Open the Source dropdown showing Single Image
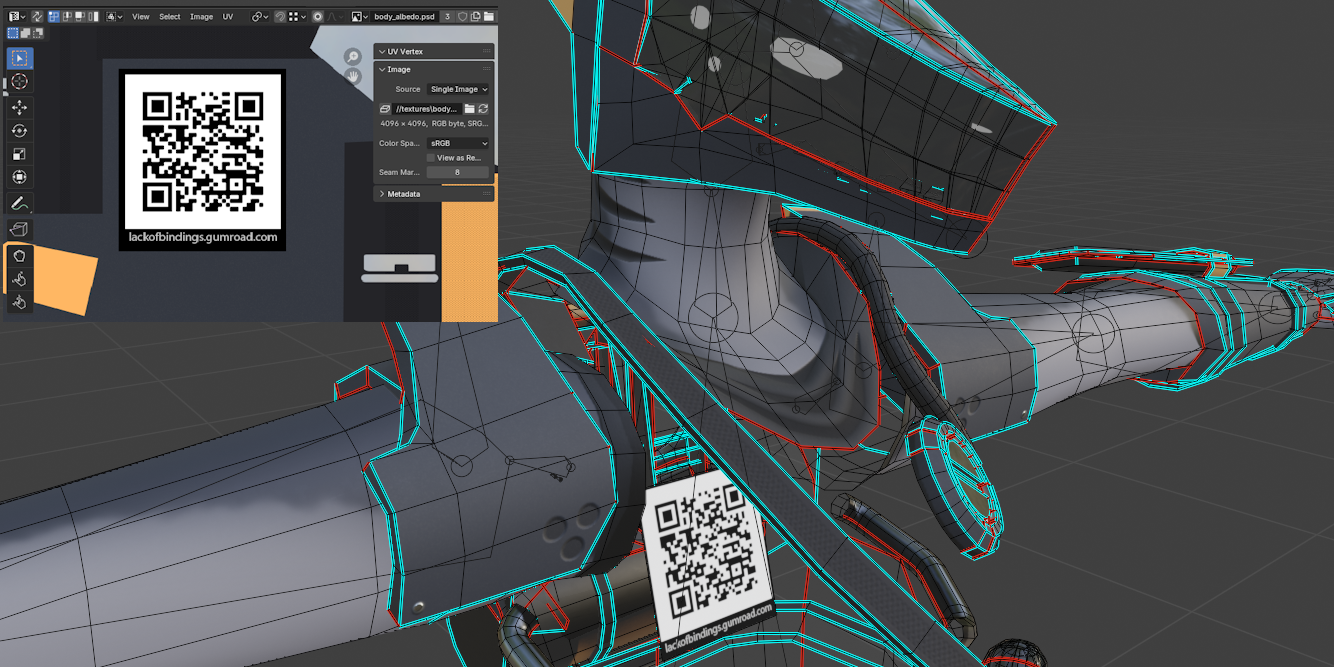Screen dimensions: 1334x667 [x=458, y=89]
